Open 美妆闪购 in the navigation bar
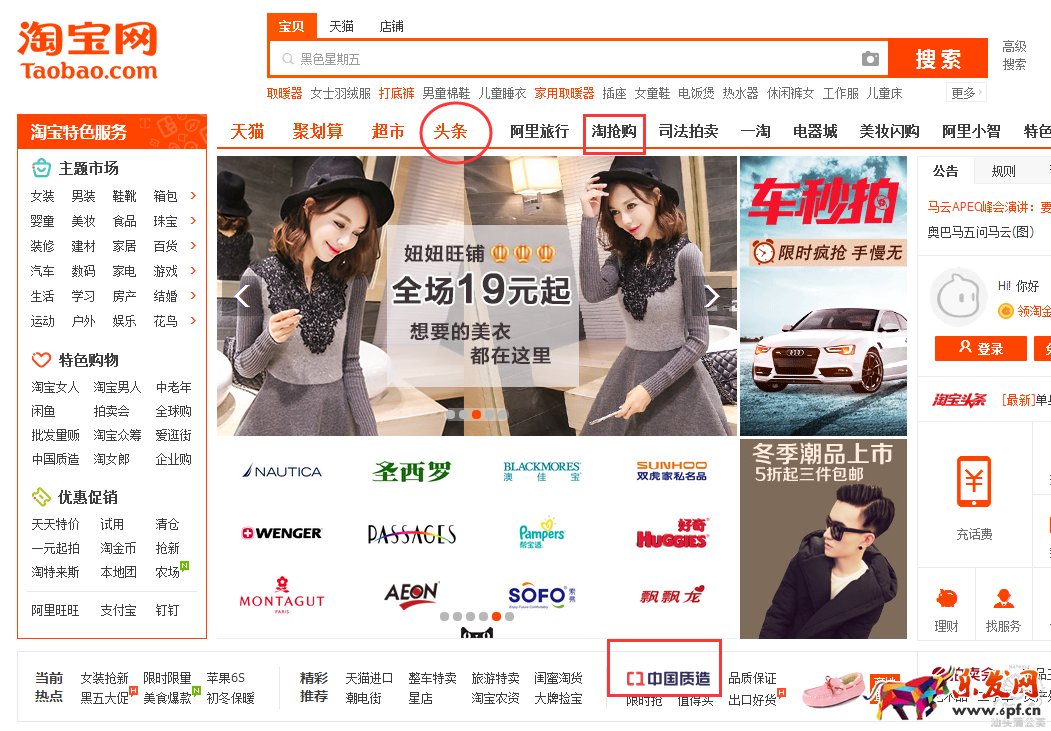Screen dimensions: 1051x731 click(889, 131)
